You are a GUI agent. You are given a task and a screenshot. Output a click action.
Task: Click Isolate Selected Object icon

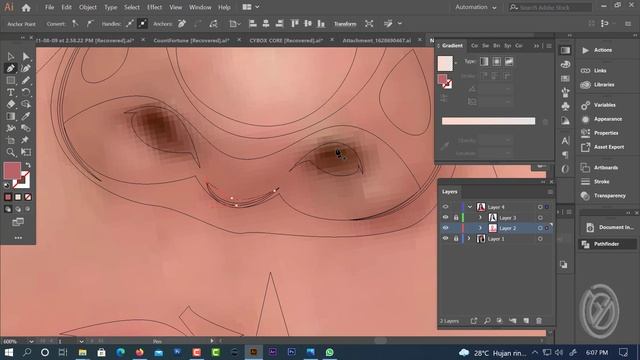tap(369, 24)
